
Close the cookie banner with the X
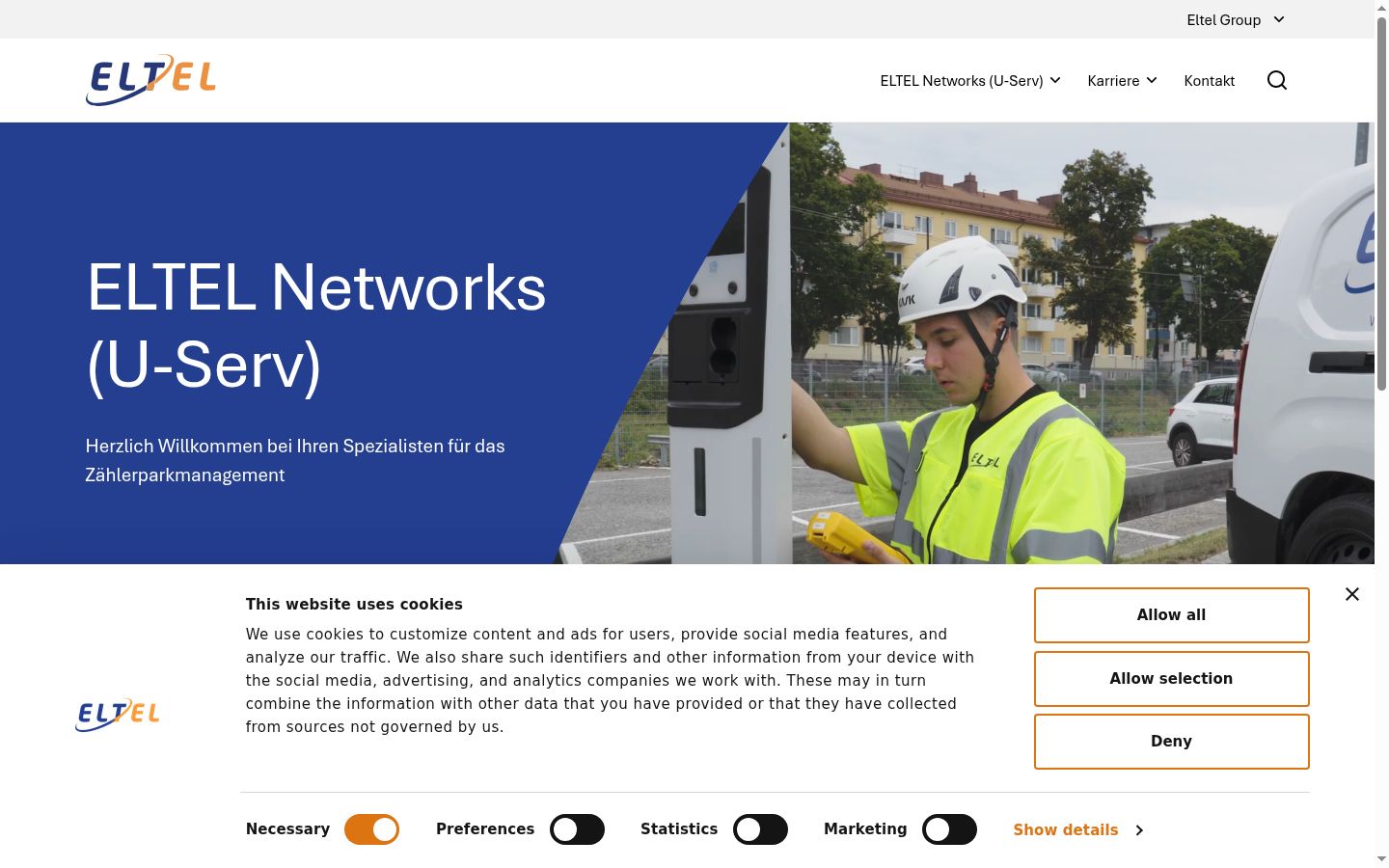tap(1352, 594)
